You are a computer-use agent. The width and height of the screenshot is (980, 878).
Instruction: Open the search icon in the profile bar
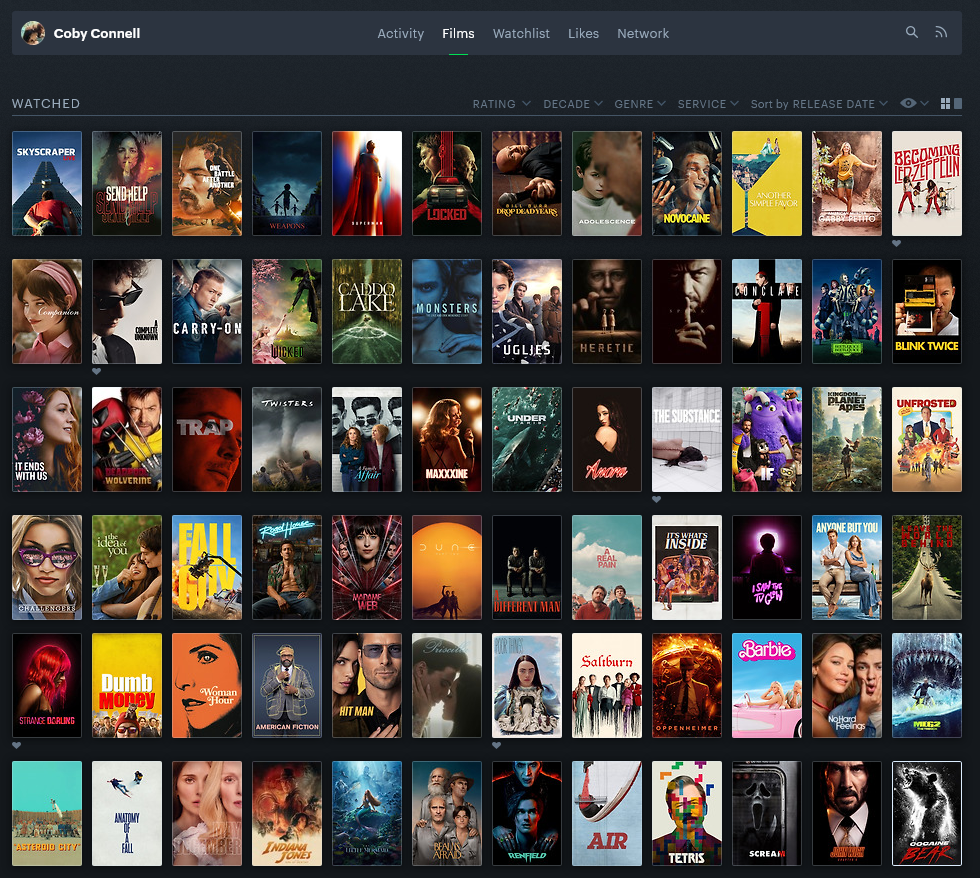click(x=912, y=32)
